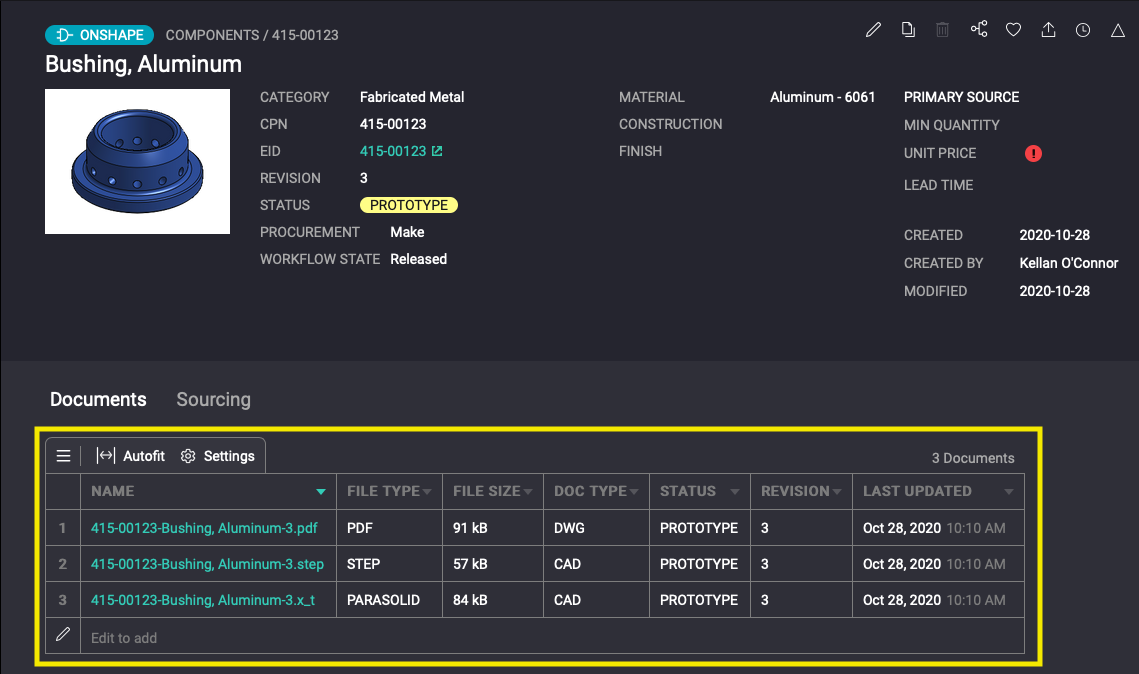Switch to the Sourcing tab
The height and width of the screenshot is (674, 1139).
click(213, 399)
